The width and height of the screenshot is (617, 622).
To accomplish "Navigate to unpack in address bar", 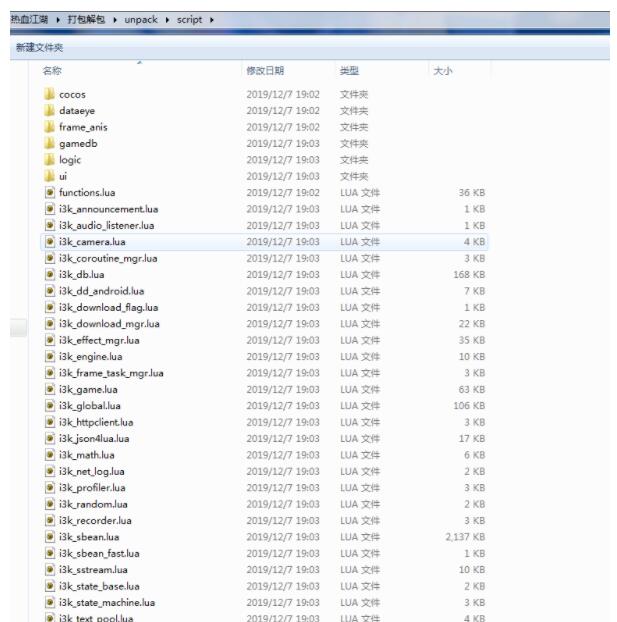I will (x=140, y=19).
